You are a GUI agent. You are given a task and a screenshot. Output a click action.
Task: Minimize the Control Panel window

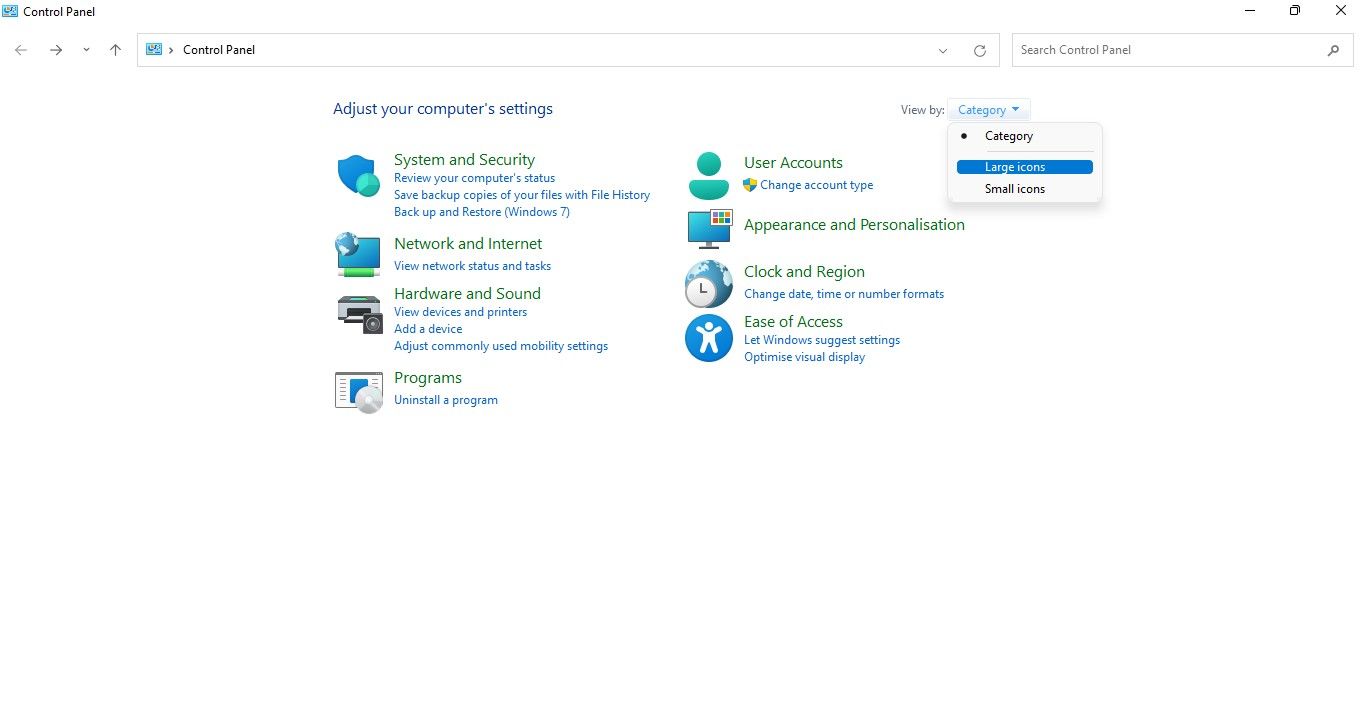[1251, 11]
